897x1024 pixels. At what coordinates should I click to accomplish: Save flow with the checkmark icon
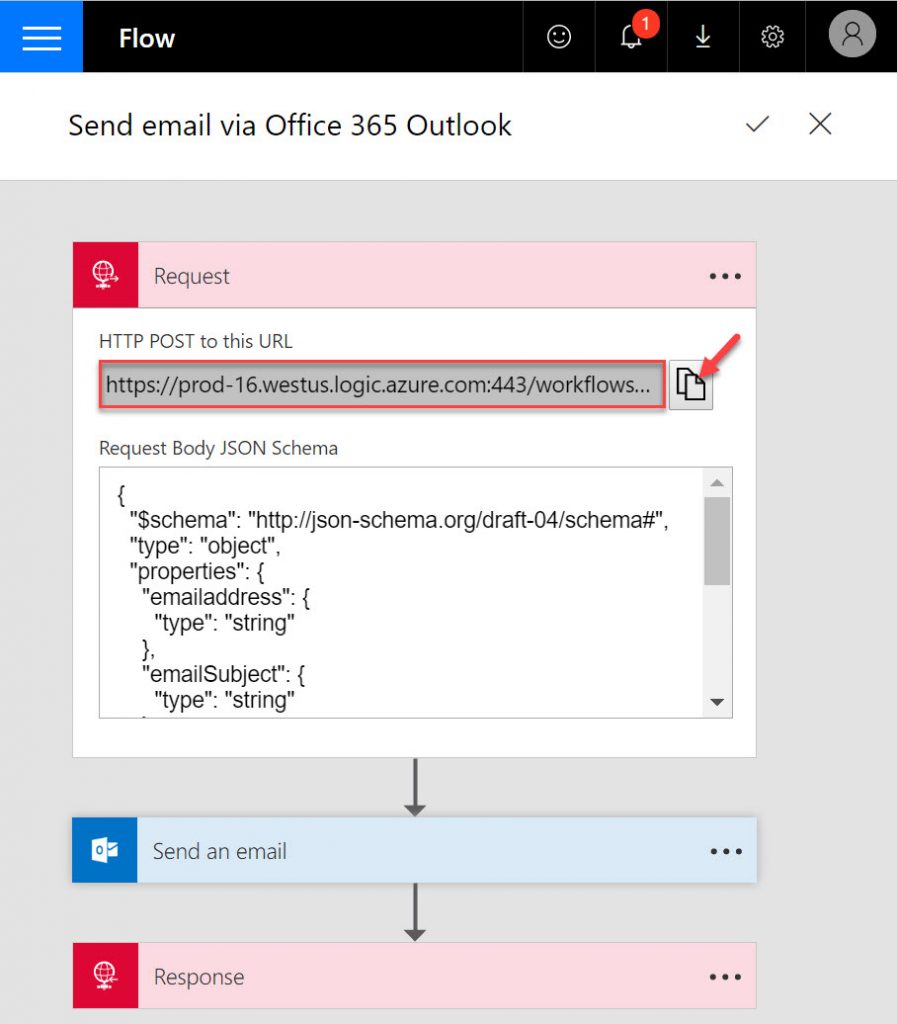click(x=758, y=124)
